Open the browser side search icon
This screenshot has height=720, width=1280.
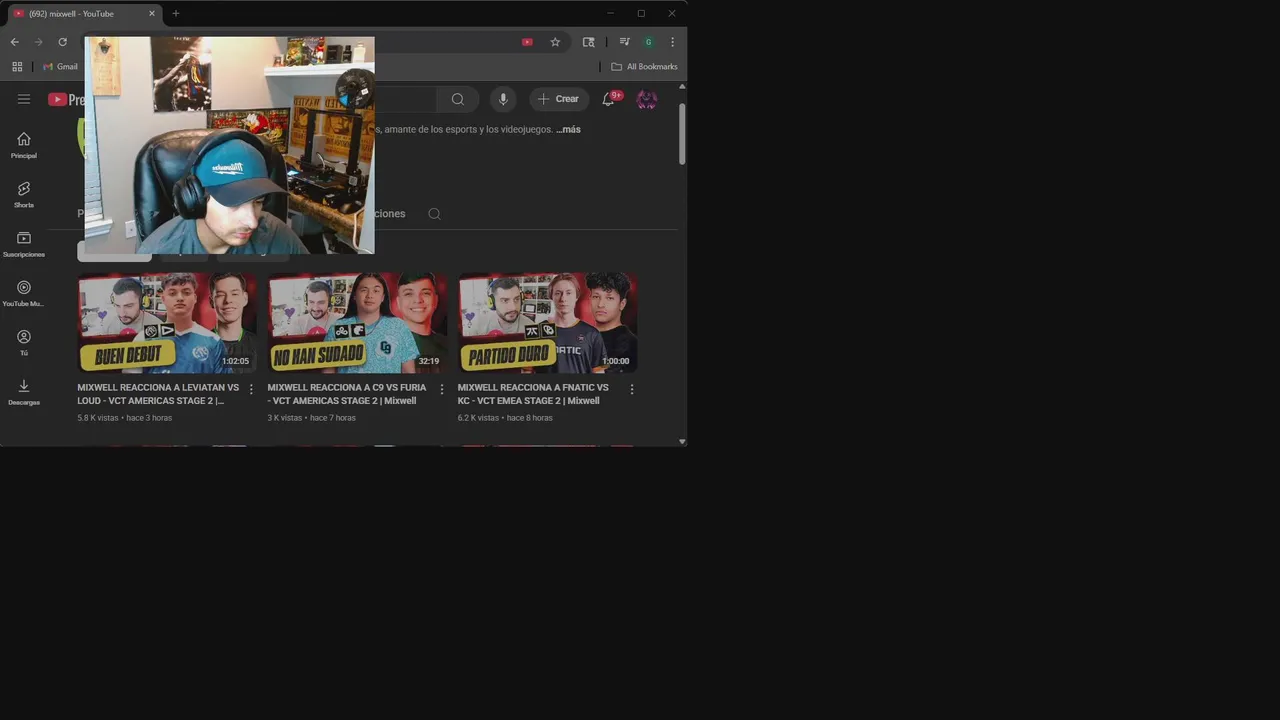(x=588, y=42)
